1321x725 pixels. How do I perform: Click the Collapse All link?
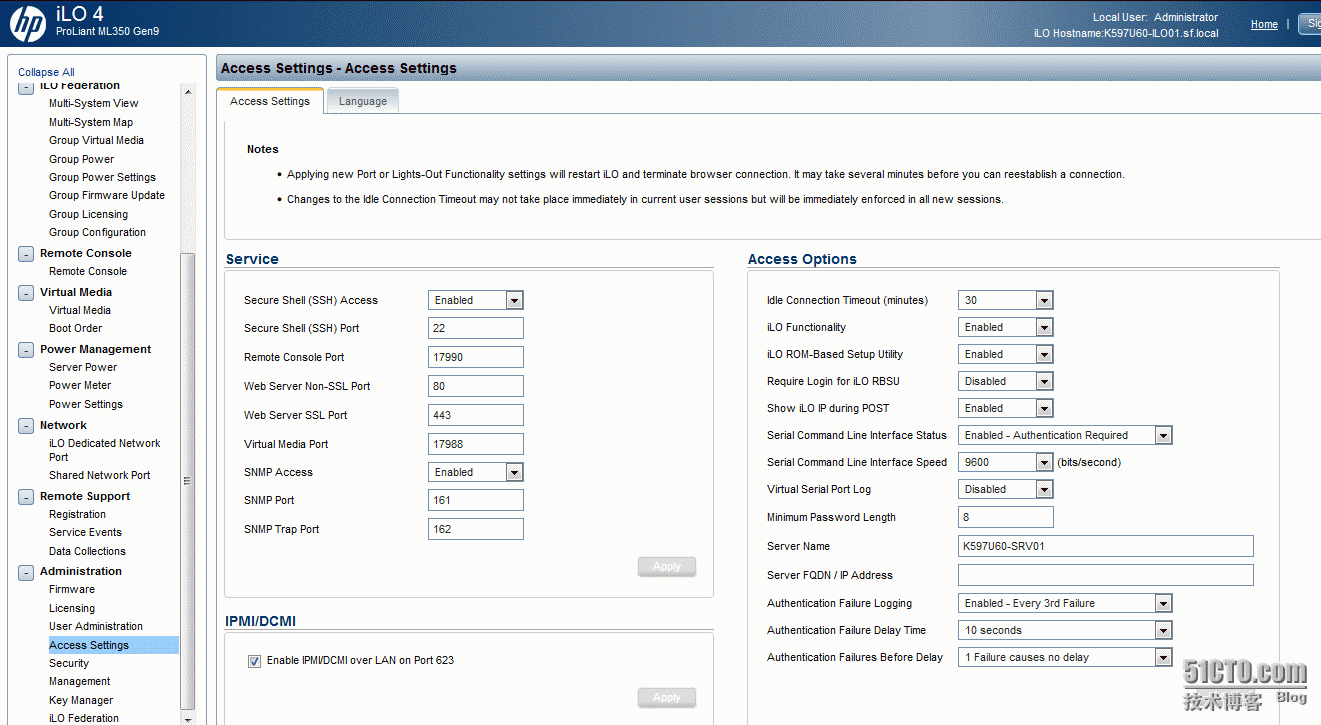coord(46,72)
